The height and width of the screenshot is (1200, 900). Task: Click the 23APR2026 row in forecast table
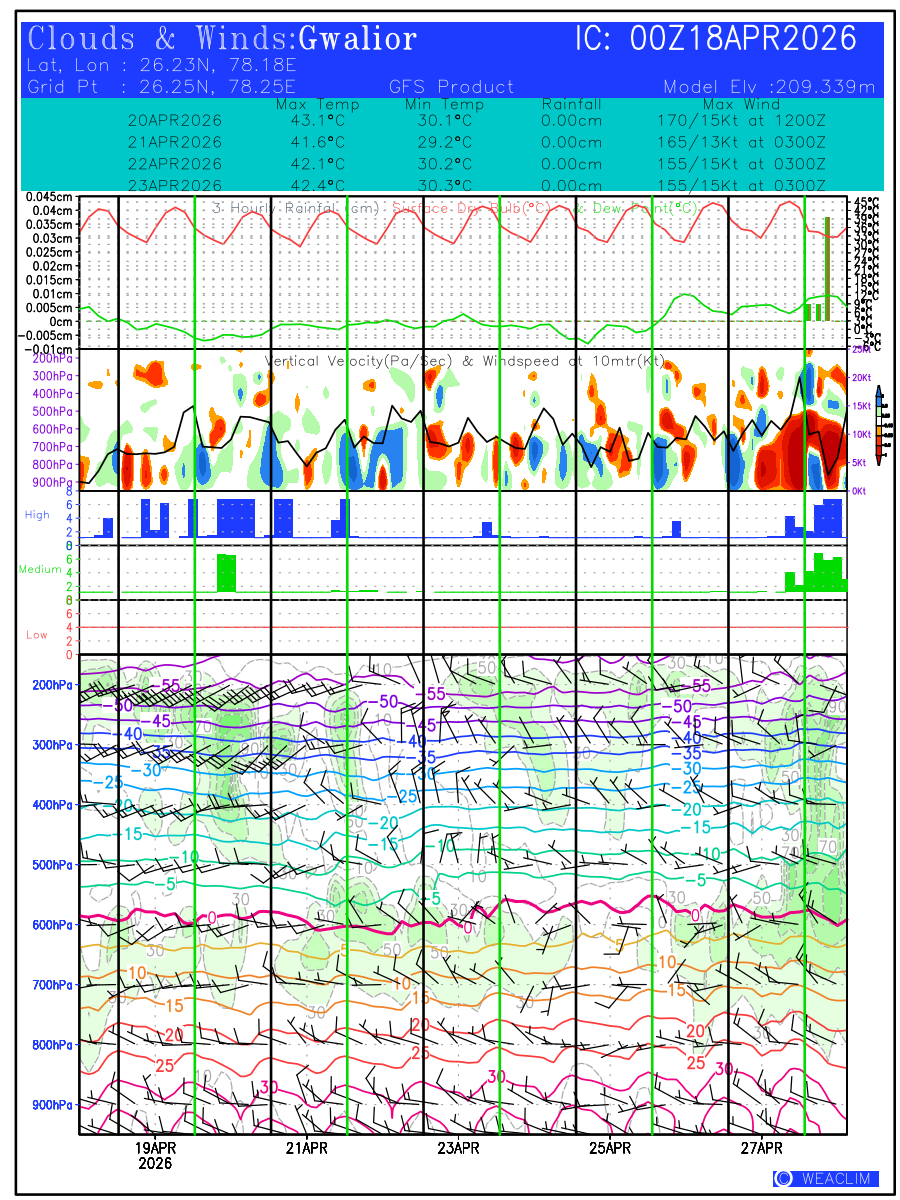175,185
